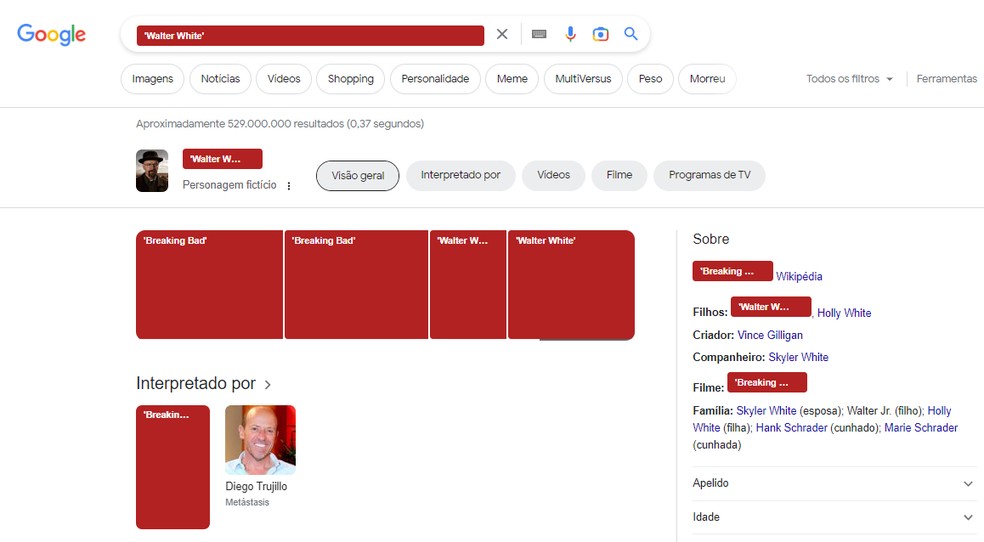Open the three-dot menu beside Personagem fictício
The height and width of the screenshot is (542, 984).
289,186
